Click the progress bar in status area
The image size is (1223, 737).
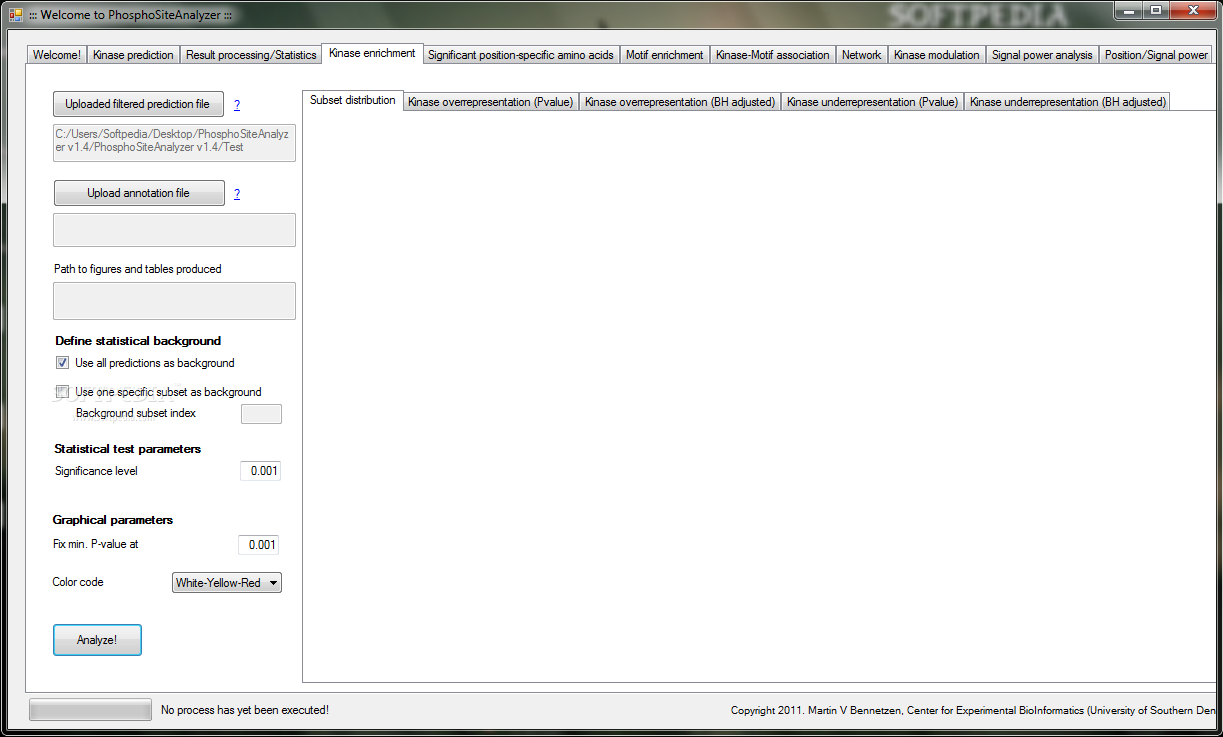click(x=90, y=710)
